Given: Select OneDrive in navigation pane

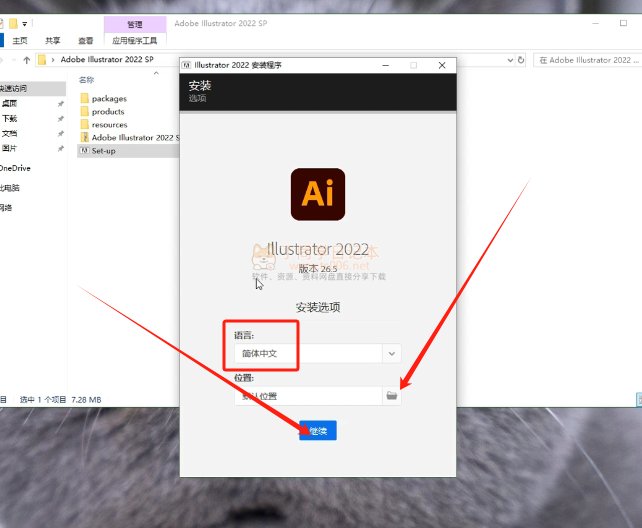Looking at the screenshot, I should tap(15, 168).
